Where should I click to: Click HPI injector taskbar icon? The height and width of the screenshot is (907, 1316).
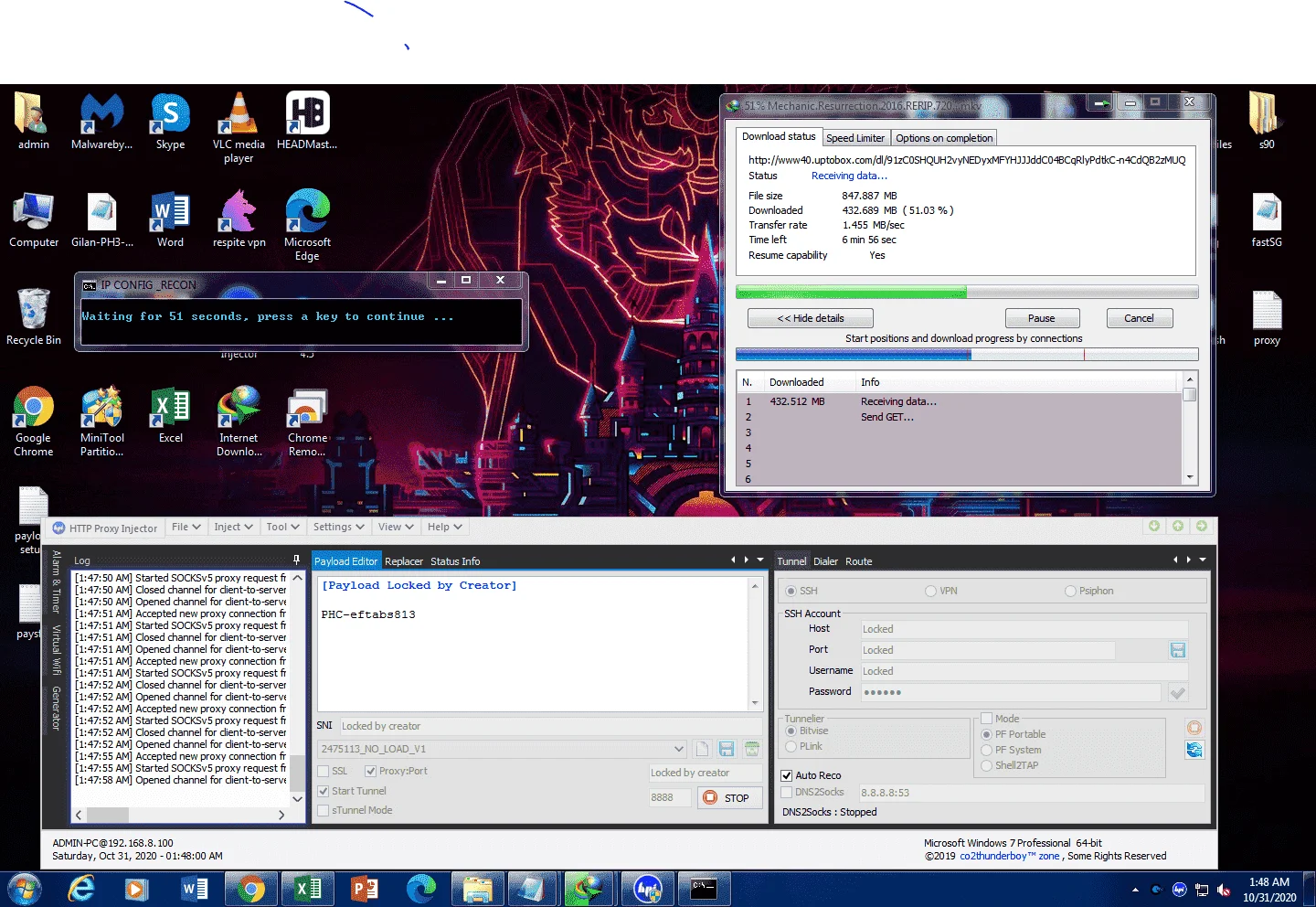[x=648, y=889]
